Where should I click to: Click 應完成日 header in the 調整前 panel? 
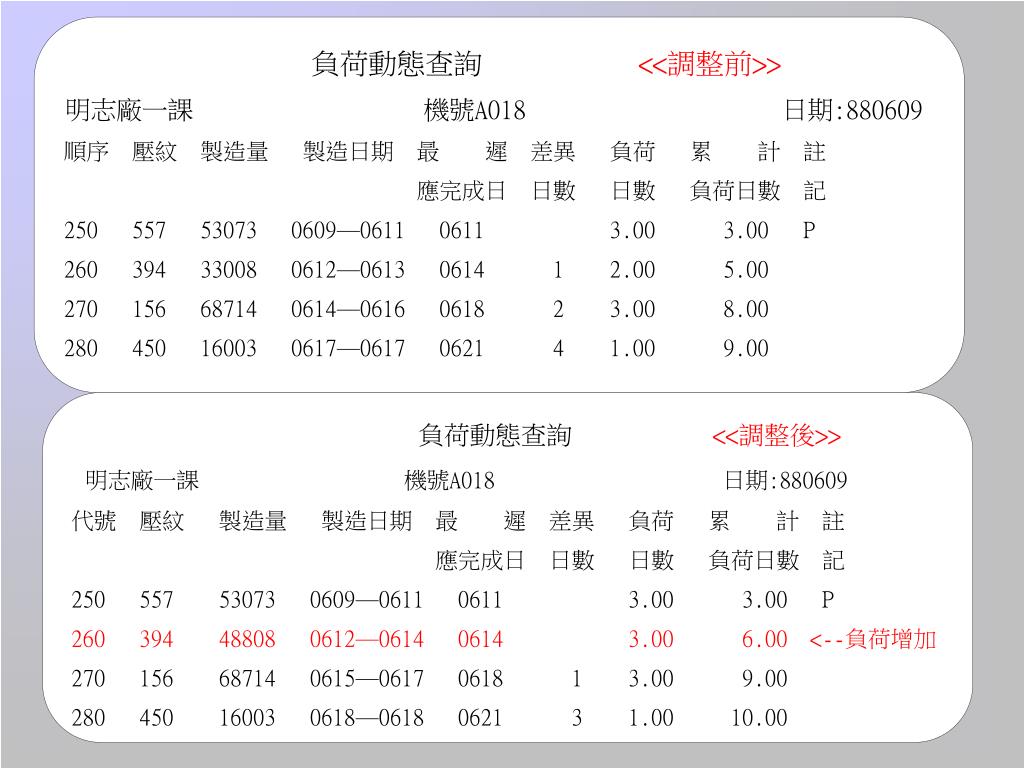point(461,191)
